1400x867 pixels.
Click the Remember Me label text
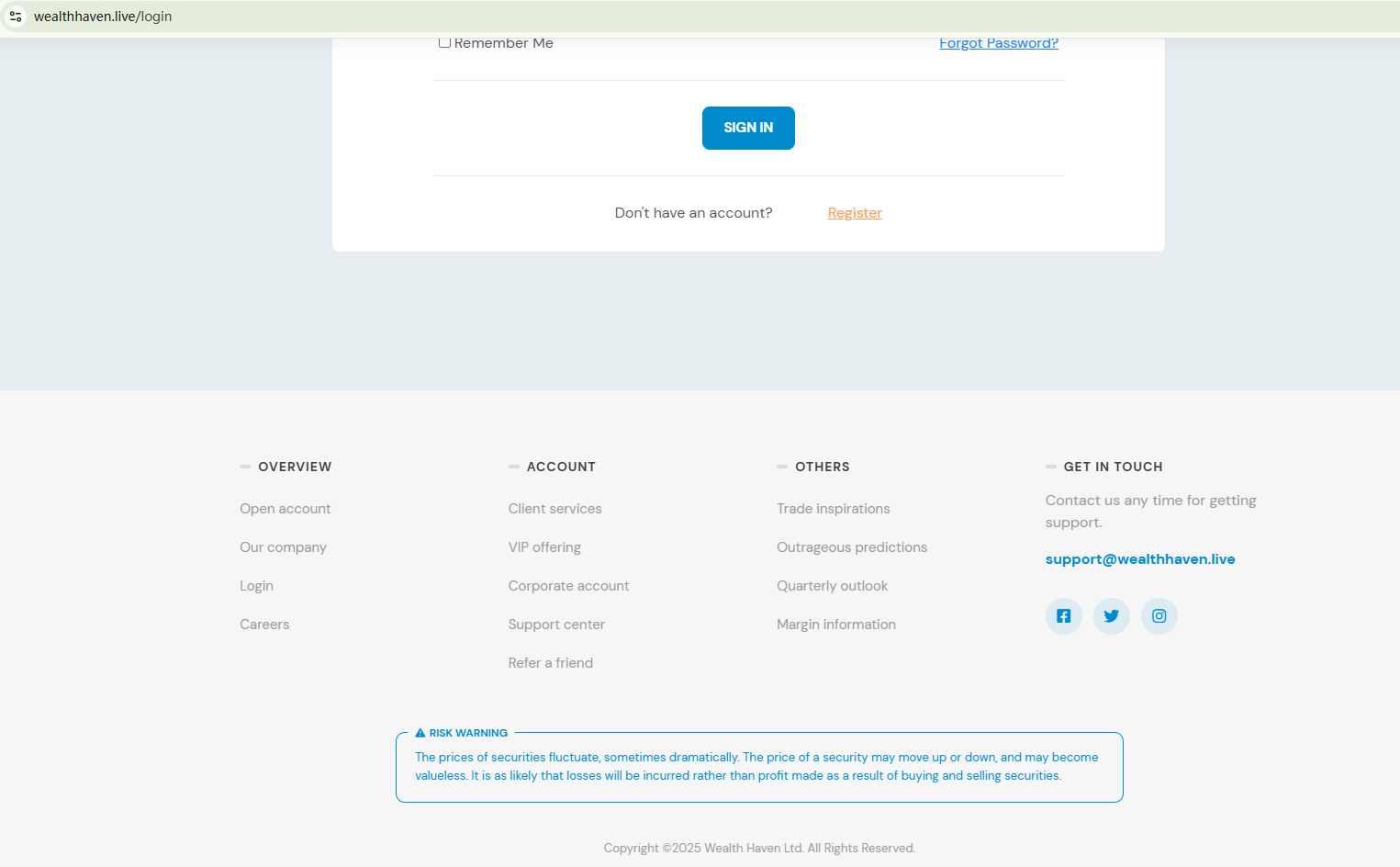click(504, 43)
